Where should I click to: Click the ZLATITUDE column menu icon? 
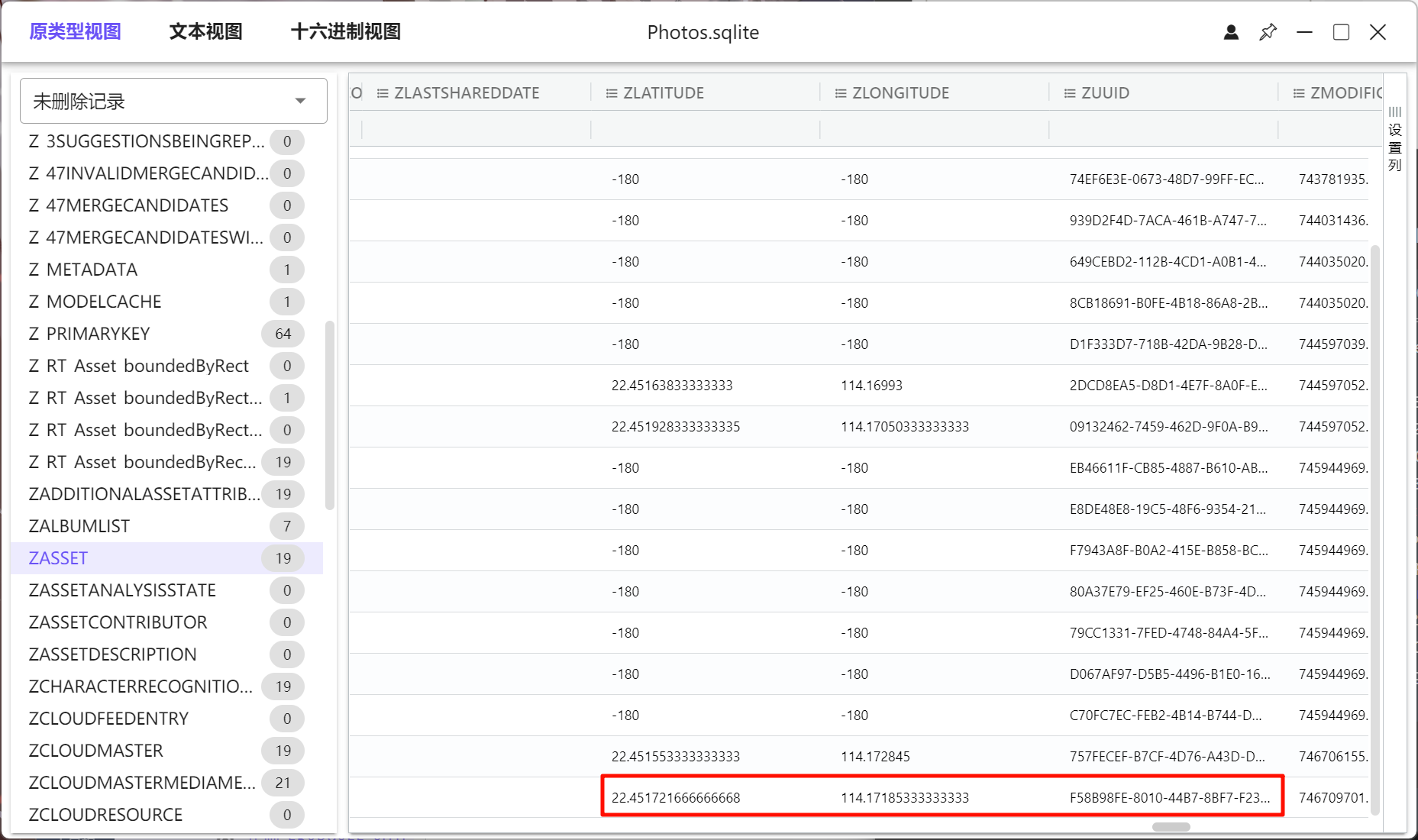coord(611,93)
